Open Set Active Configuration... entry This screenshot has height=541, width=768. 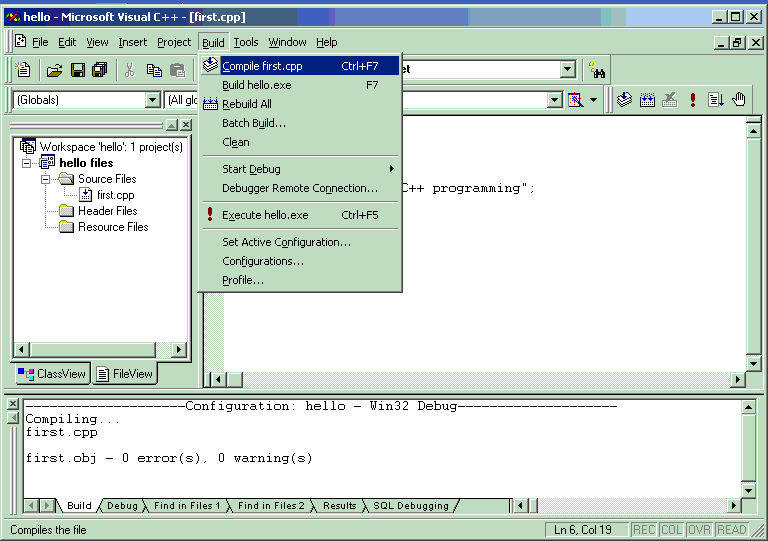(x=300, y=242)
